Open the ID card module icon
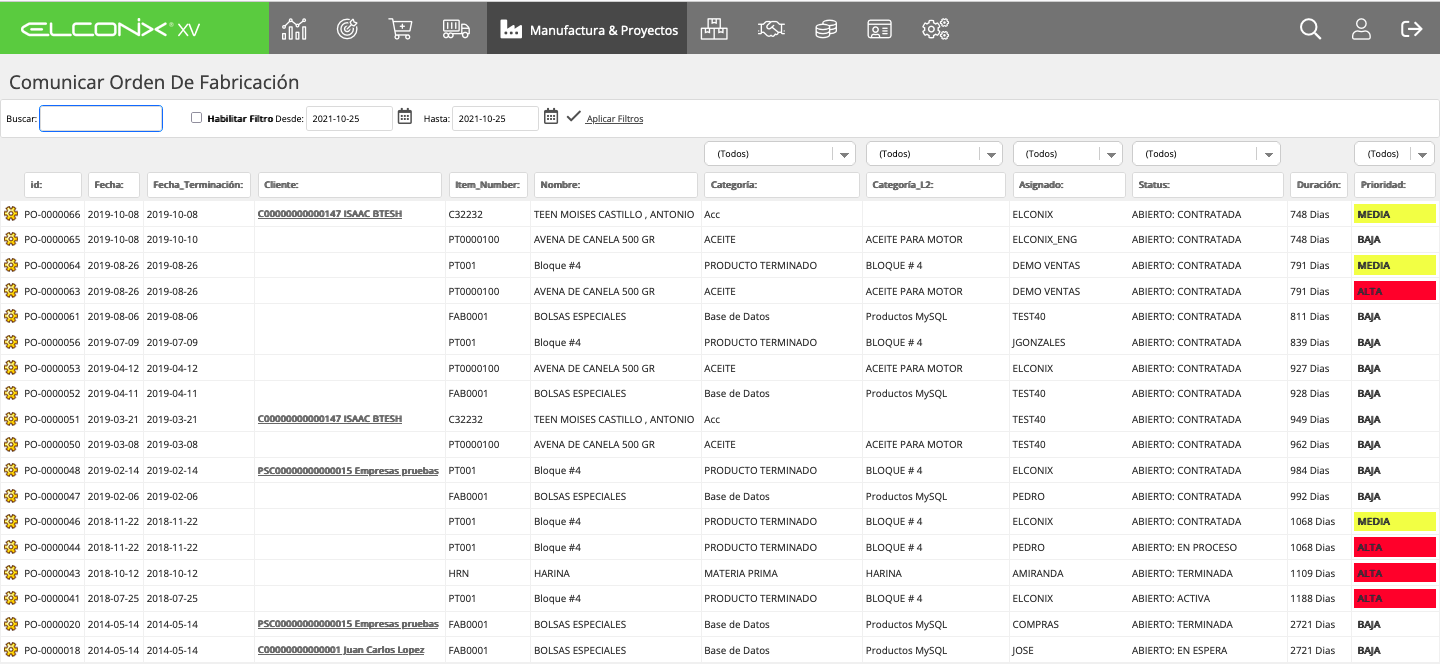1440x664 pixels. (x=879, y=29)
